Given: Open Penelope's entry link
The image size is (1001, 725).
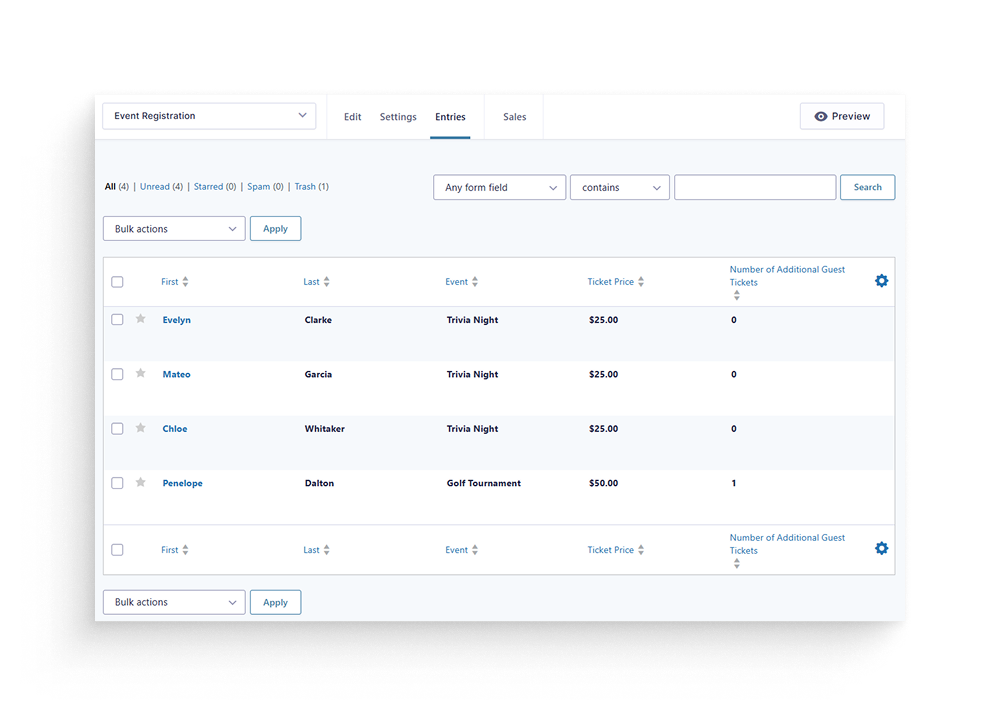Looking at the screenshot, I should tap(182, 483).
